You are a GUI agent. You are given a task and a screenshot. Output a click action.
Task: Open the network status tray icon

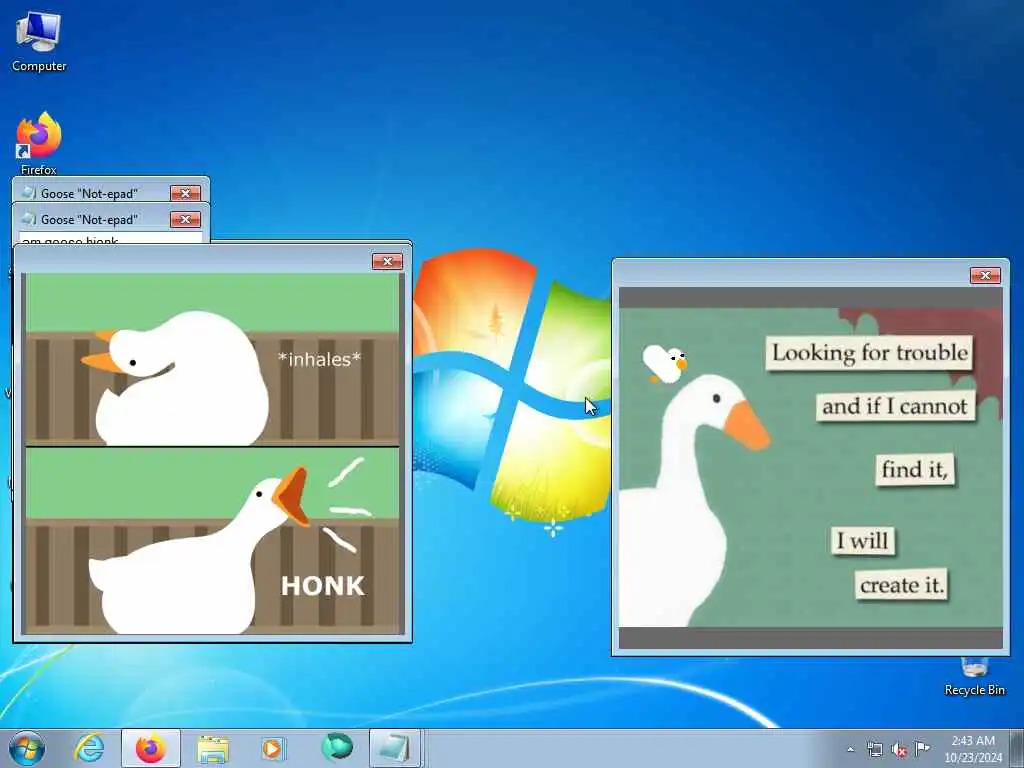(874, 749)
